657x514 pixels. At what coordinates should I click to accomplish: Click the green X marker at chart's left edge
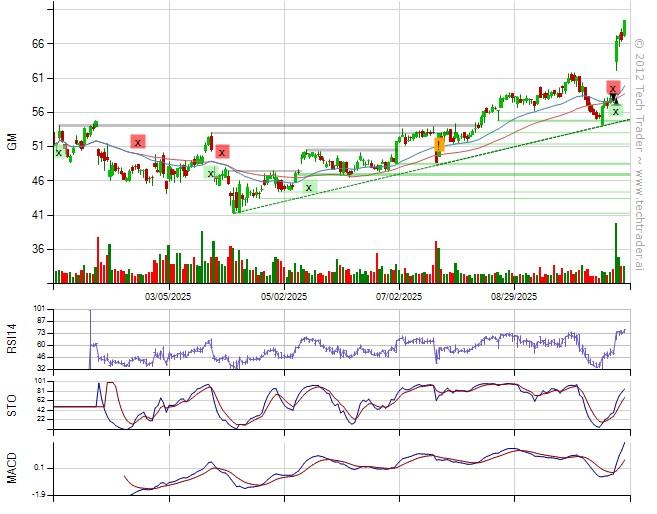(x=59, y=152)
